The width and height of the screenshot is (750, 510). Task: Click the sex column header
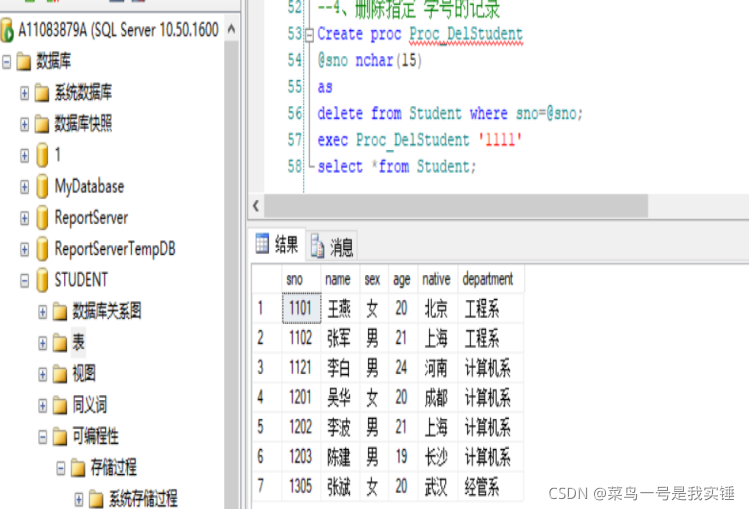(375, 279)
